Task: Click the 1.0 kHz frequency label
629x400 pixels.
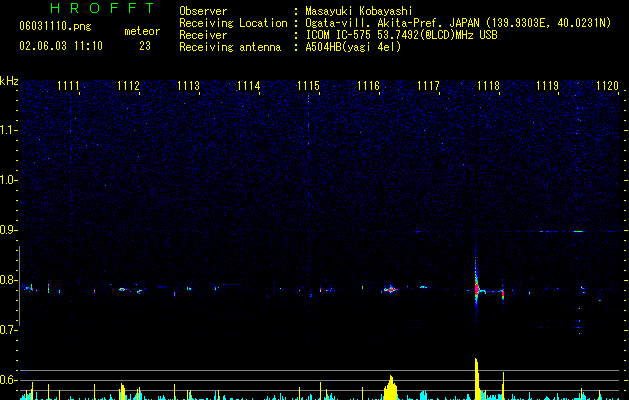Action: [x=8, y=180]
